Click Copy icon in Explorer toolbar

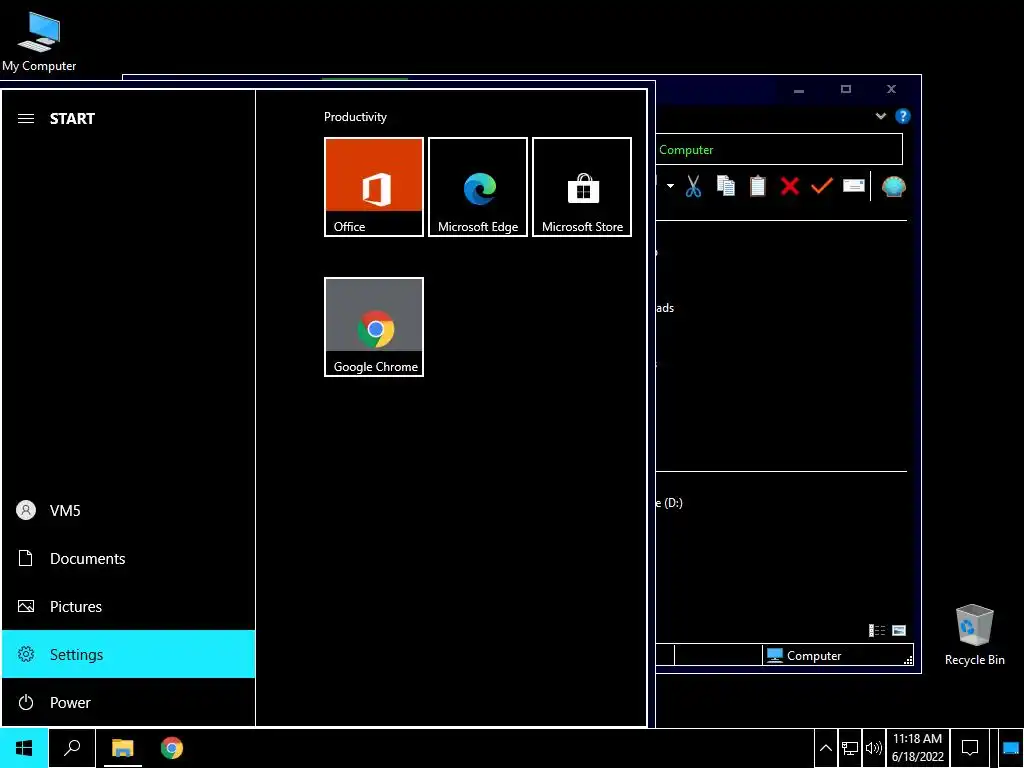tap(726, 186)
